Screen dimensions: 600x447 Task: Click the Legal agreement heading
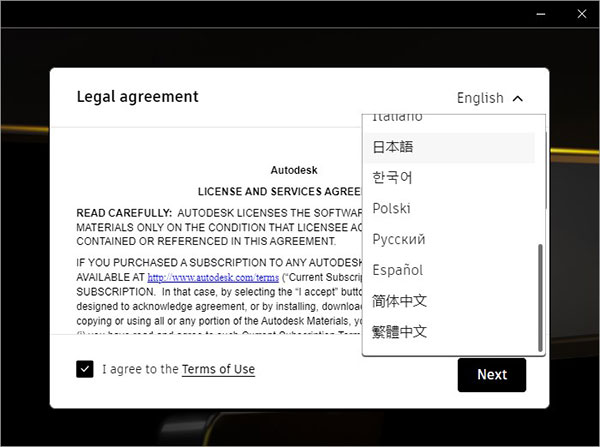(138, 97)
